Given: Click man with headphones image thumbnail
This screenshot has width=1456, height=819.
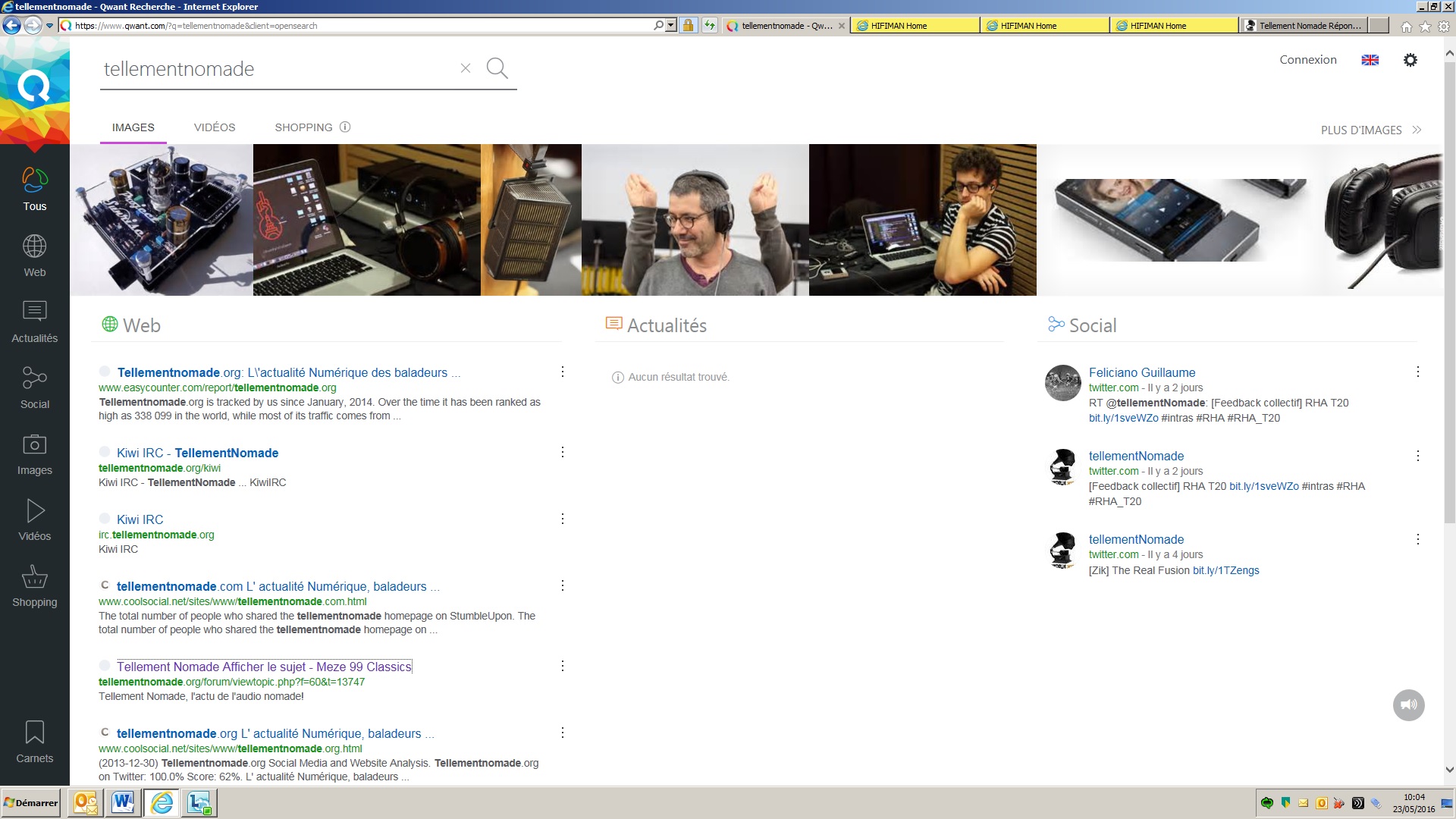Looking at the screenshot, I should 695,220.
